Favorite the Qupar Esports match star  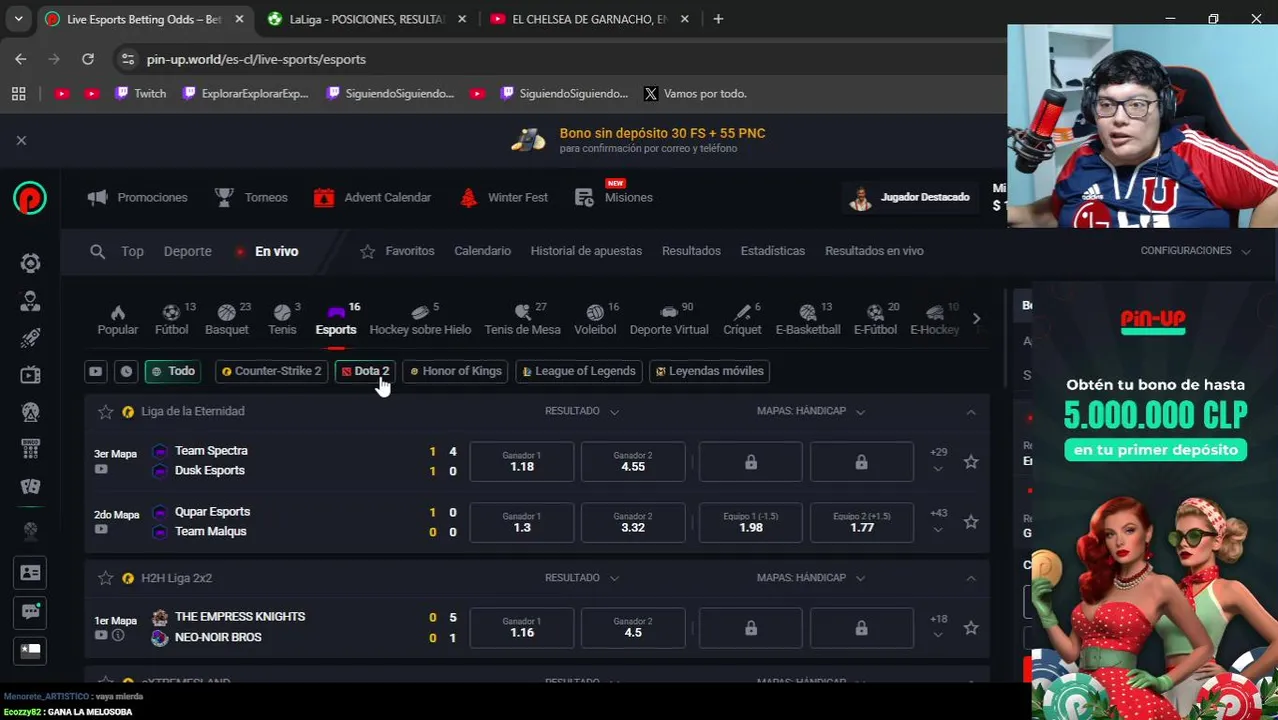tap(970, 522)
